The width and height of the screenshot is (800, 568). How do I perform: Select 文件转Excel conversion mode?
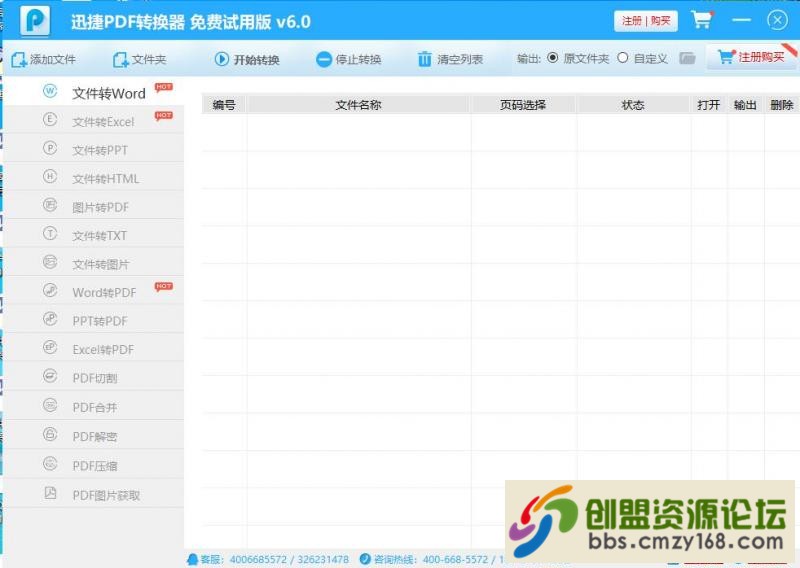coord(94,121)
